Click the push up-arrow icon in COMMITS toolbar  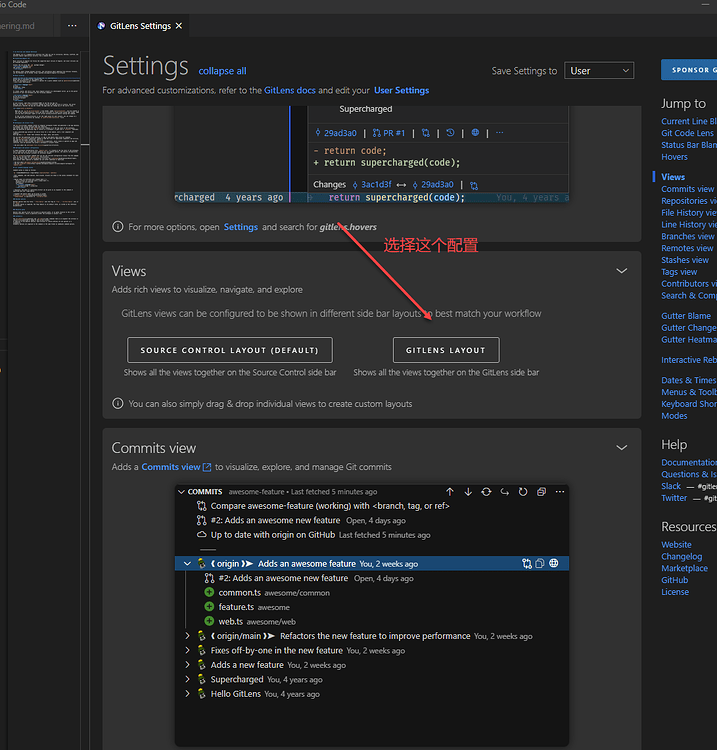pos(450,492)
